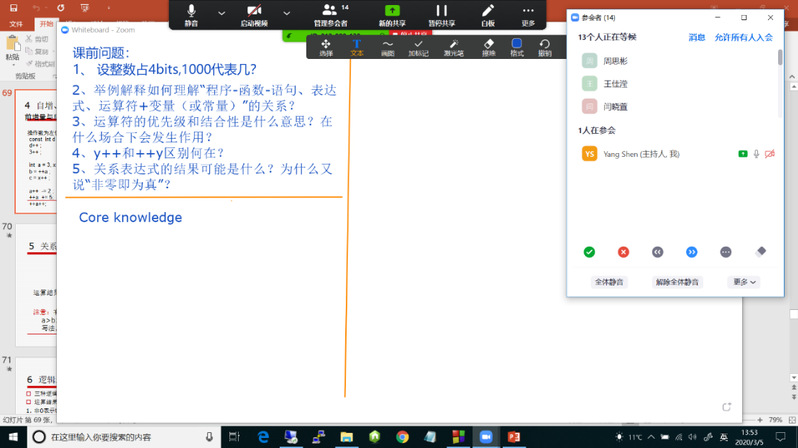Activate the laser pointer (激光笔) tool

point(453,46)
